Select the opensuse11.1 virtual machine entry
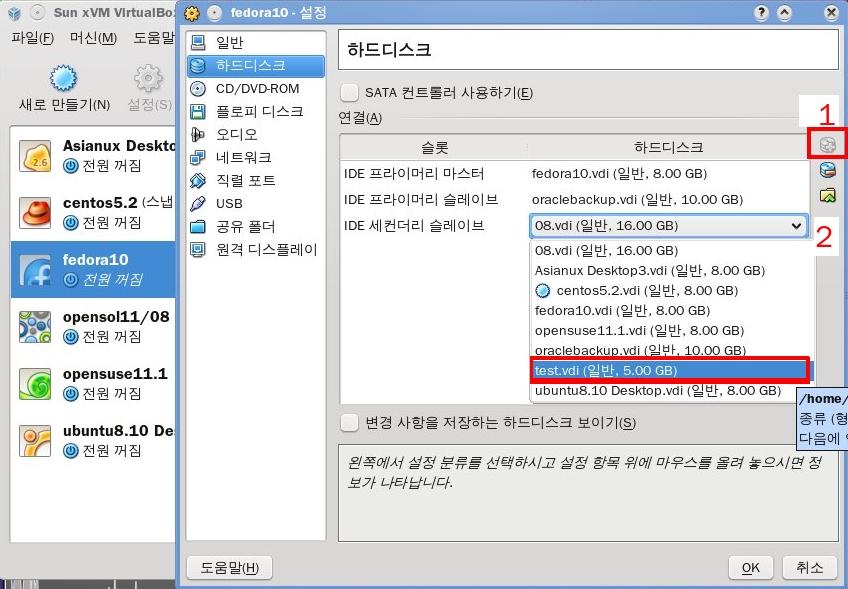Viewport: 848px width, 589px height. click(93, 383)
